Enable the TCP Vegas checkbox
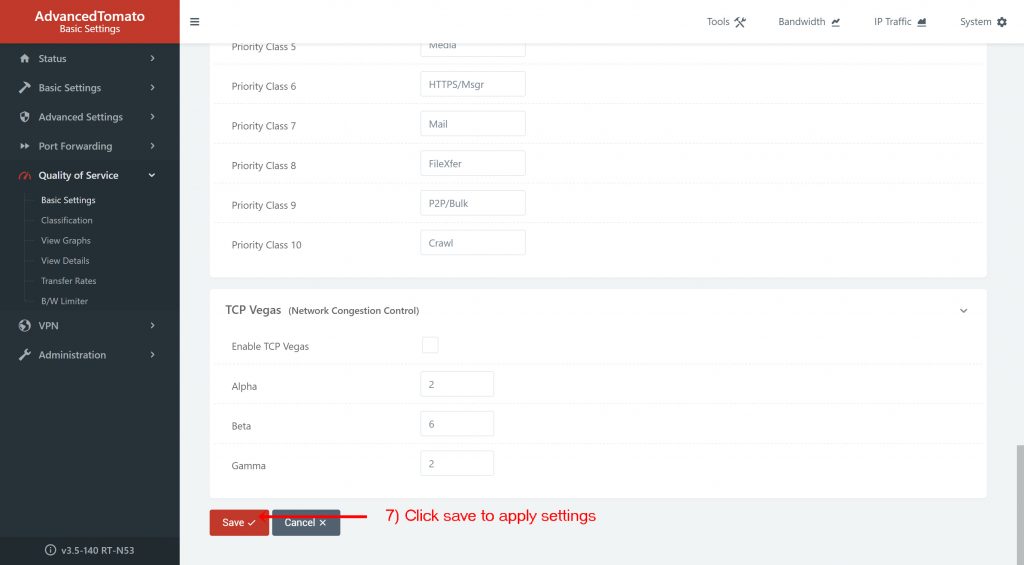 430,345
